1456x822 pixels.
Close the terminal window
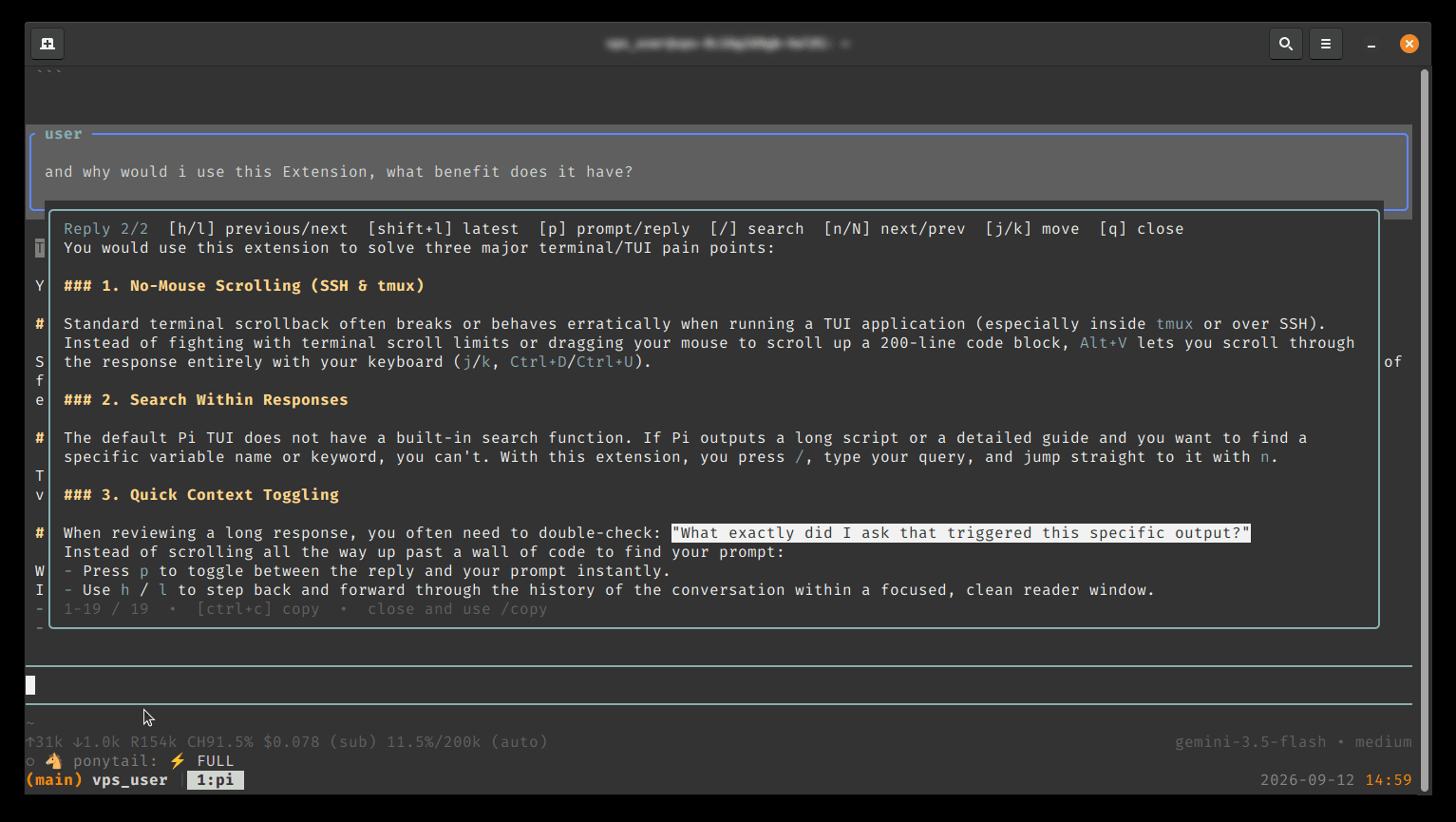(x=1409, y=44)
